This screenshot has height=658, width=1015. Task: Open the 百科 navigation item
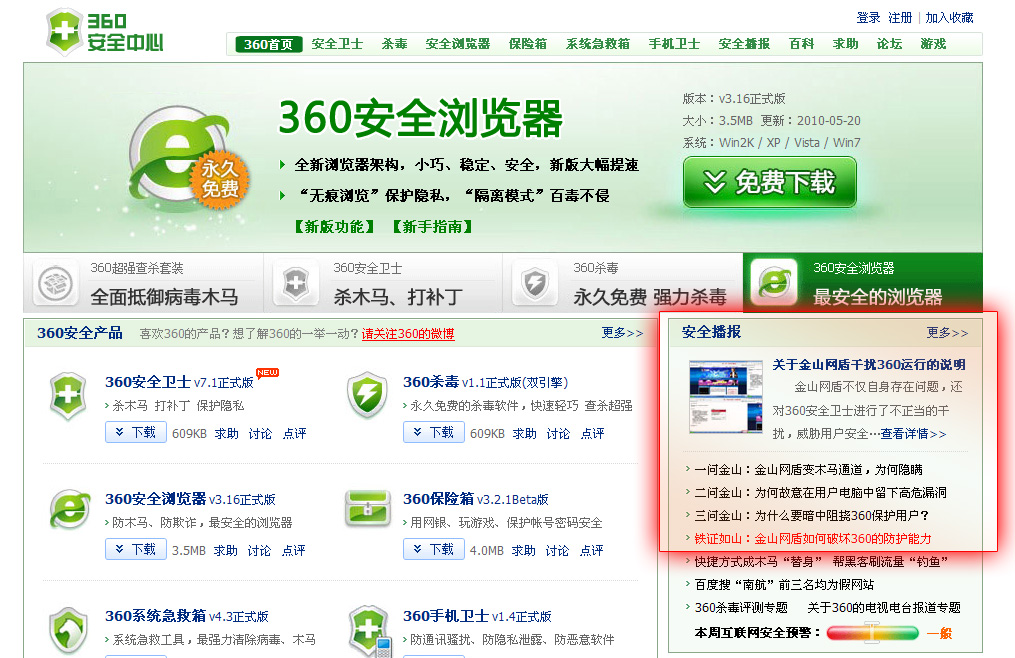pyautogui.click(x=801, y=44)
